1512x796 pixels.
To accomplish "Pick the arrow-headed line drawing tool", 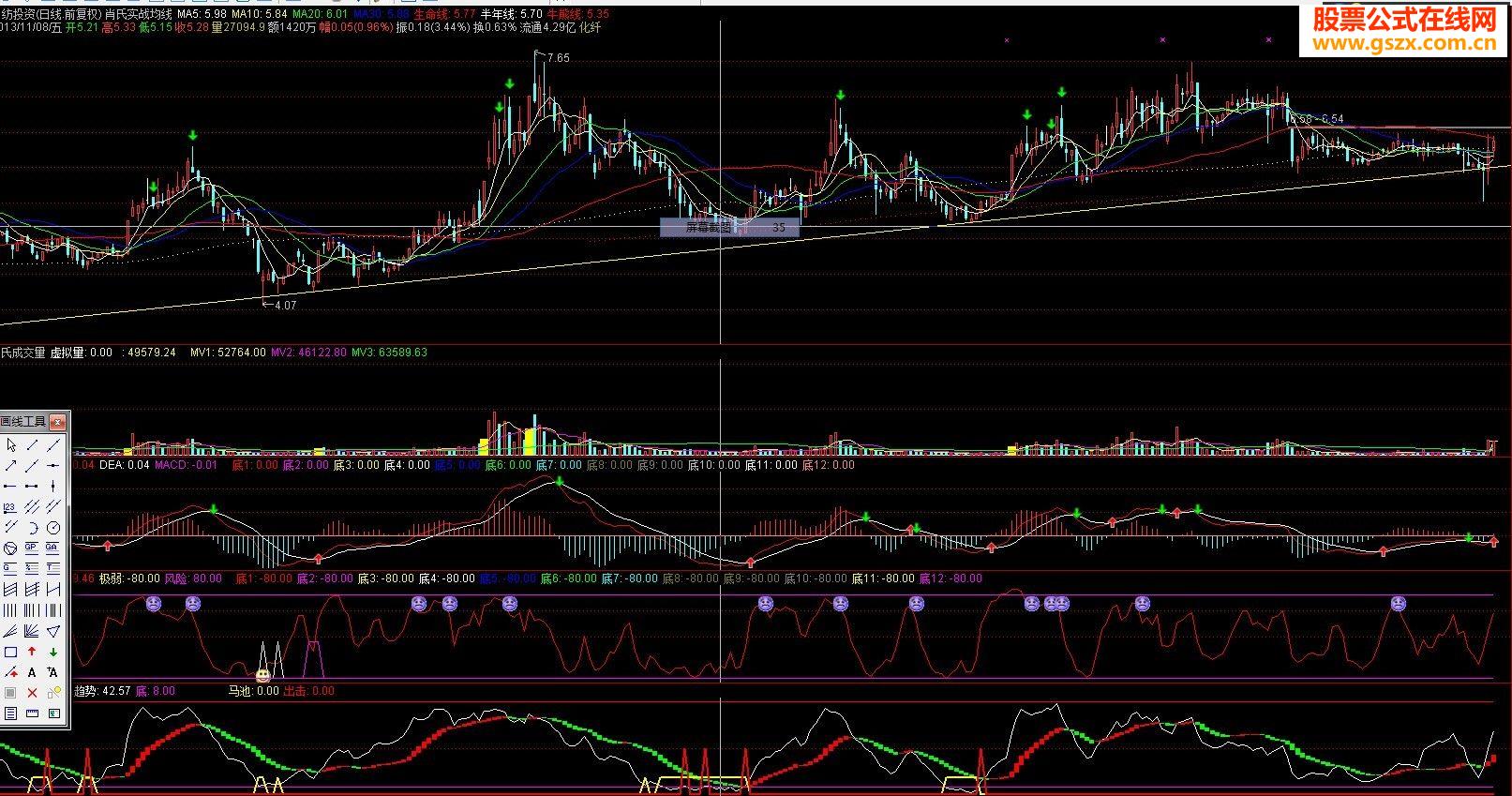I will (x=11, y=465).
